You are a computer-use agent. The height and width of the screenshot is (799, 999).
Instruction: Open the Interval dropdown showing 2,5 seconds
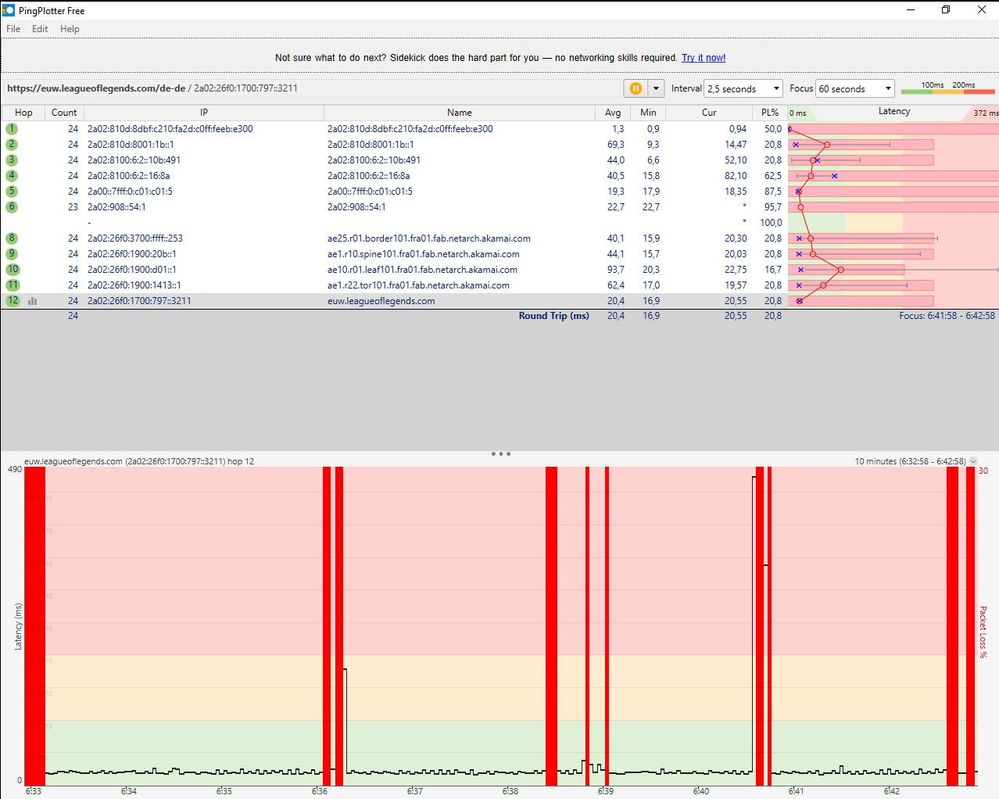point(743,89)
